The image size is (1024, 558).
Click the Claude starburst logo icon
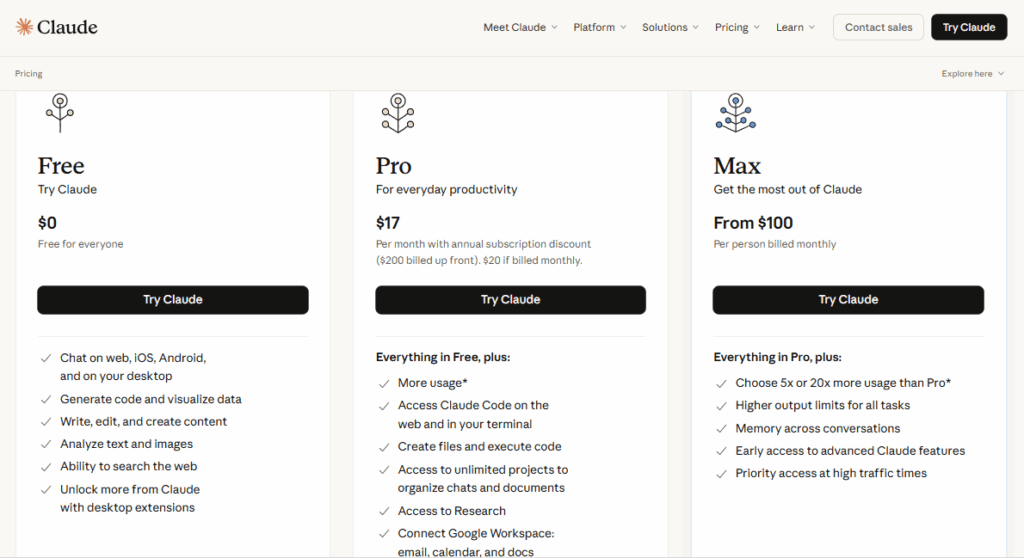(24, 27)
